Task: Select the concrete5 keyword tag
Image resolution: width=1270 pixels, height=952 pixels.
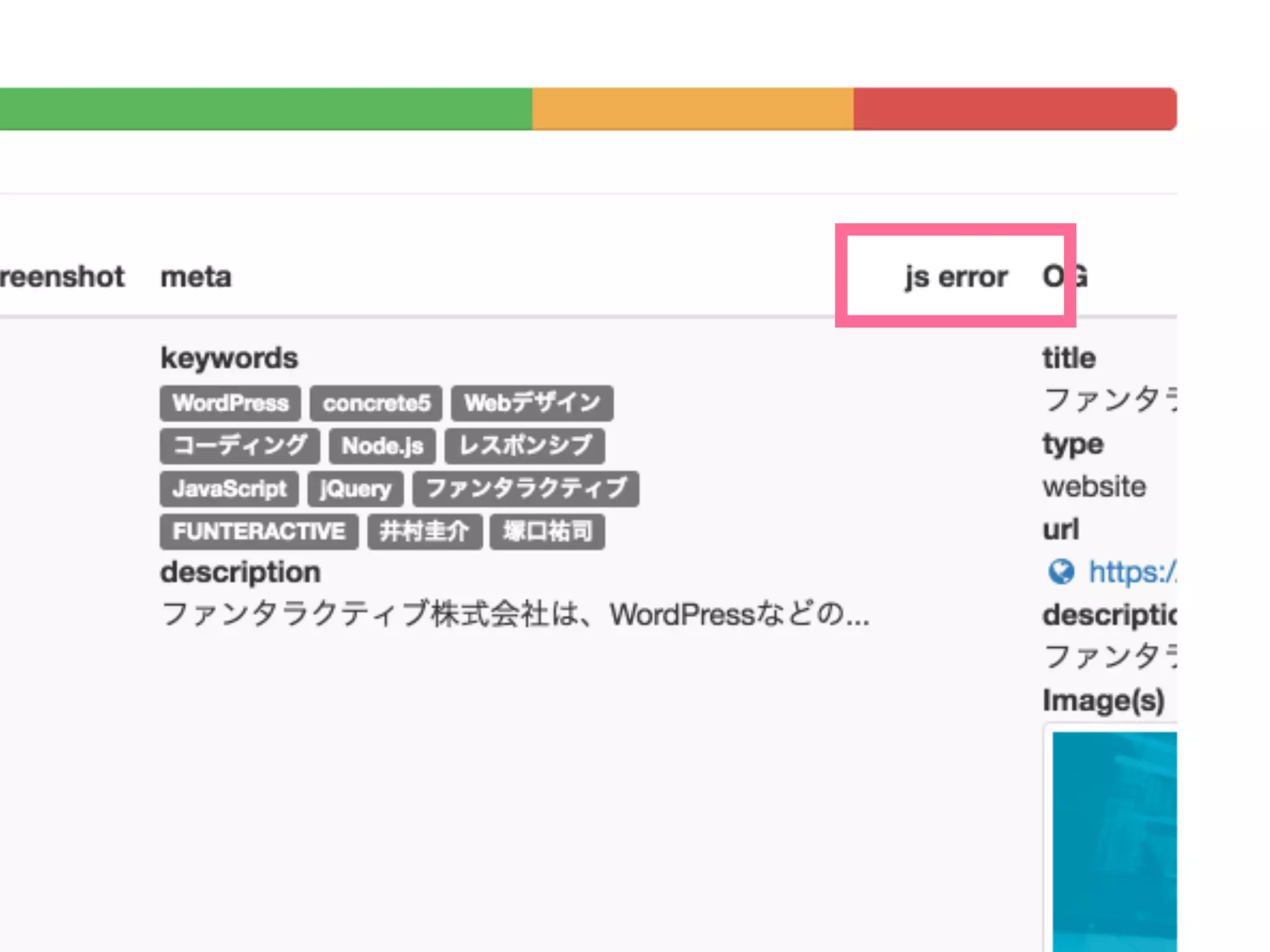Action: click(x=376, y=403)
